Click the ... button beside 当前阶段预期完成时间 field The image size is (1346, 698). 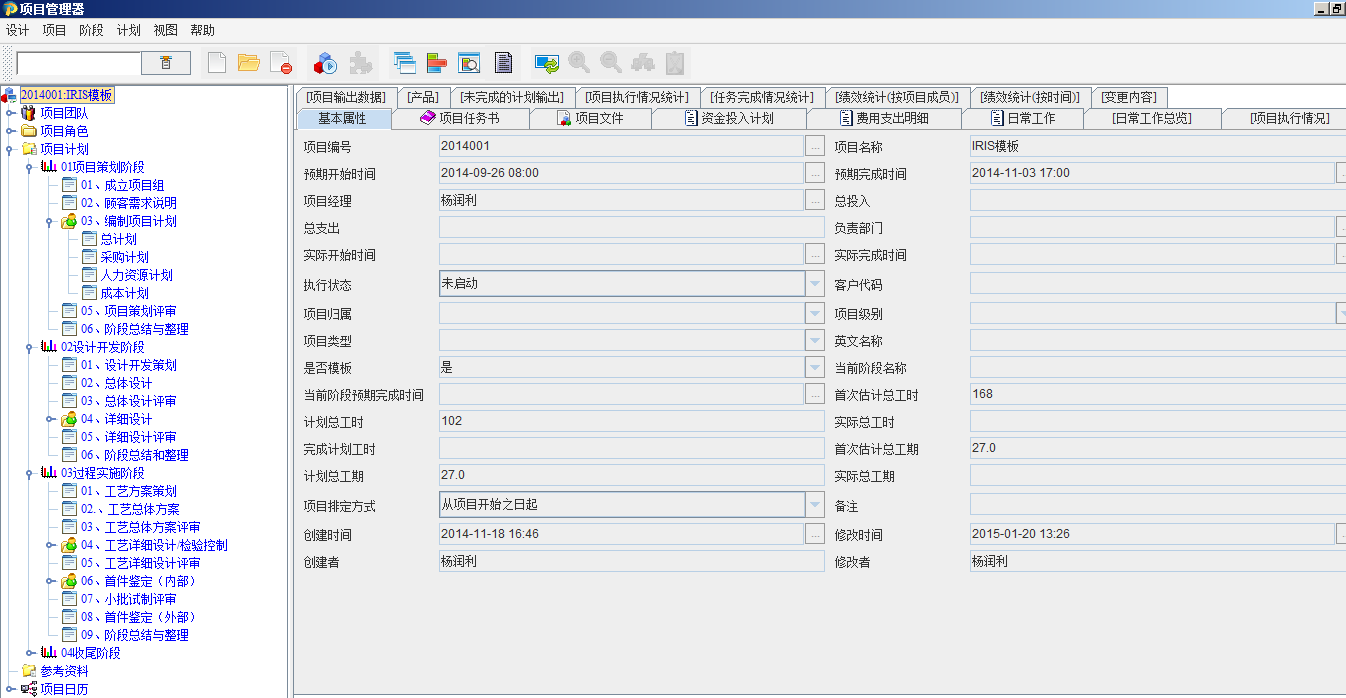coord(815,394)
